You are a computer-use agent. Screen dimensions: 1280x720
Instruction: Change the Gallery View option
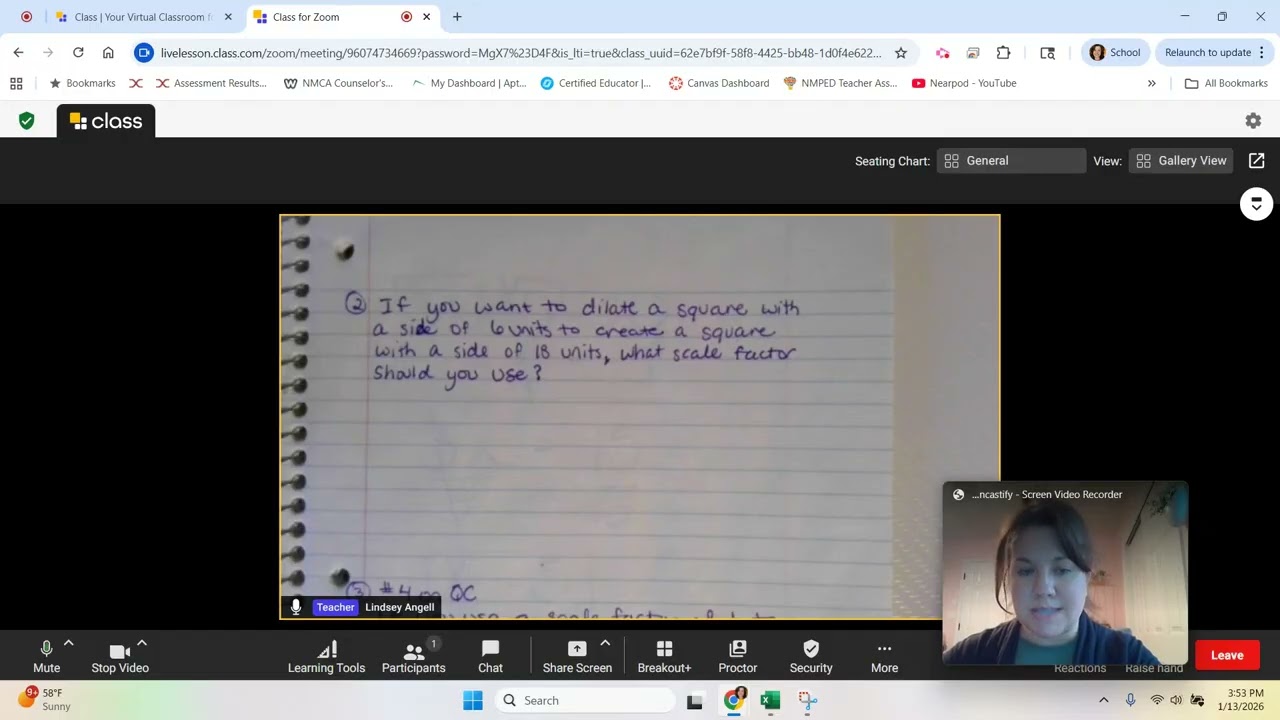1182,161
